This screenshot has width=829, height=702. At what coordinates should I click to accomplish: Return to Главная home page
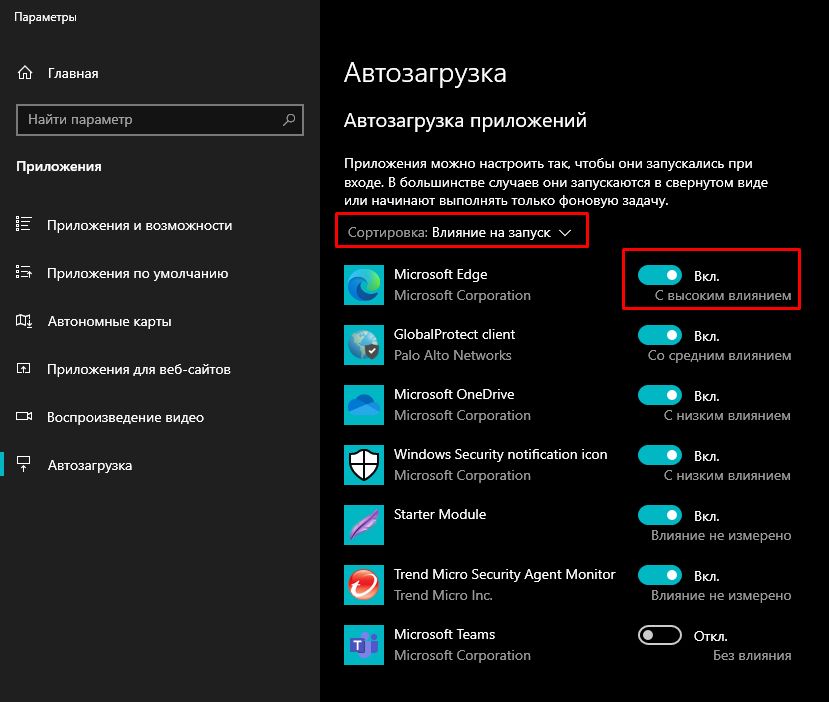(x=72, y=73)
